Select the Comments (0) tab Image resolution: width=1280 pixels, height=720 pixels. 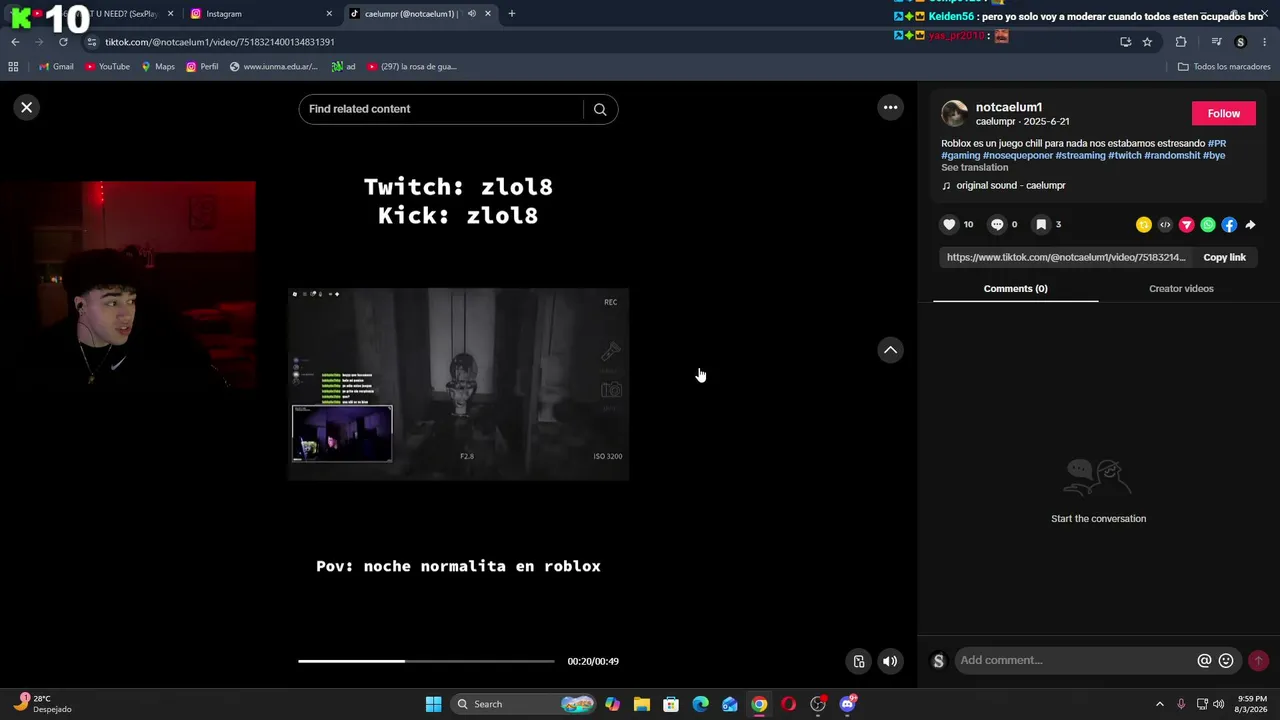pos(1015,289)
